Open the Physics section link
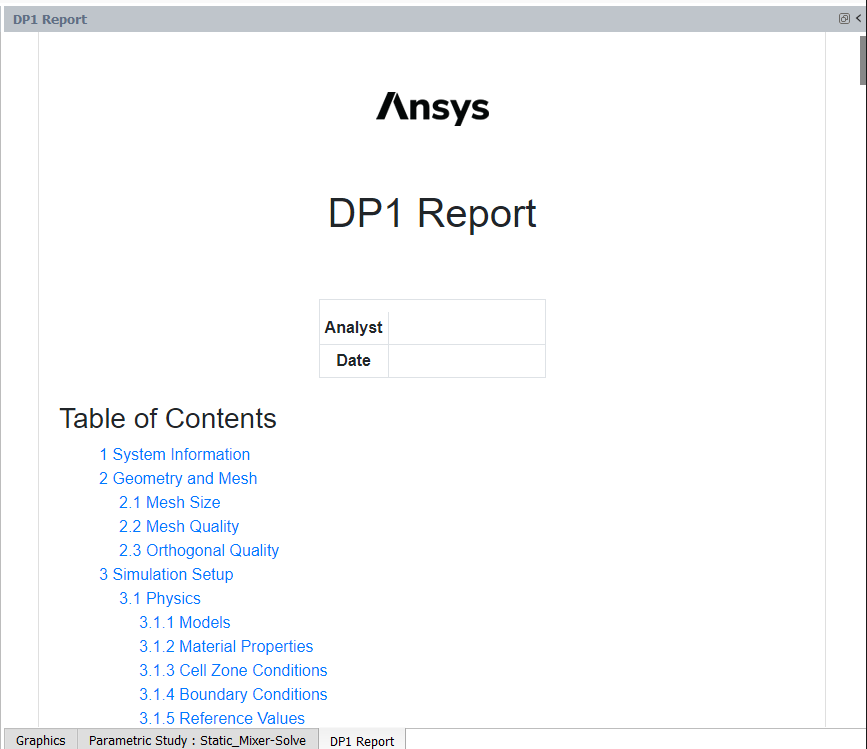Viewport: 867px width, 749px height. (159, 598)
